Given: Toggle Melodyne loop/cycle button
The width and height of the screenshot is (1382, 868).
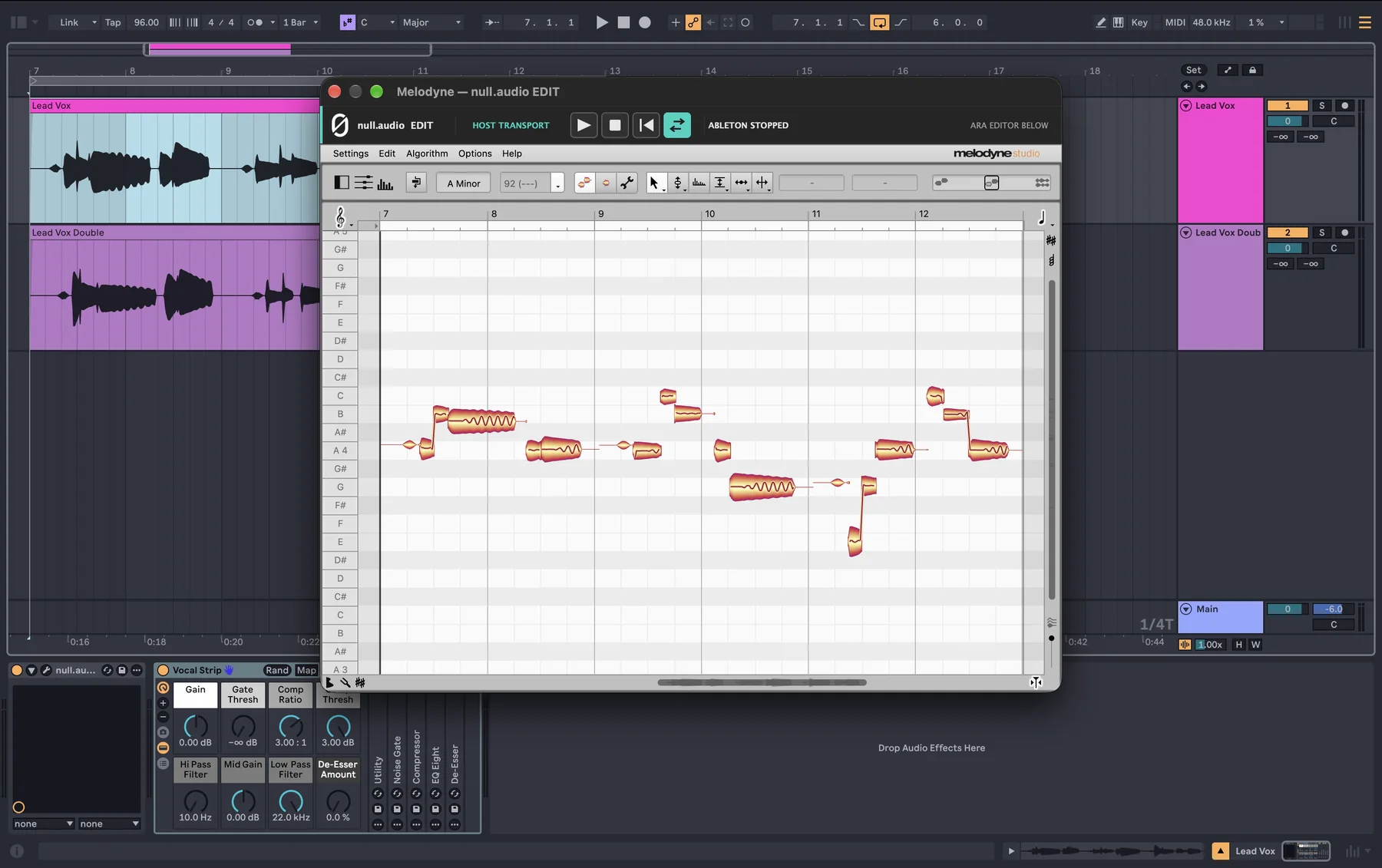Looking at the screenshot, I should click(x=677, y=125).
